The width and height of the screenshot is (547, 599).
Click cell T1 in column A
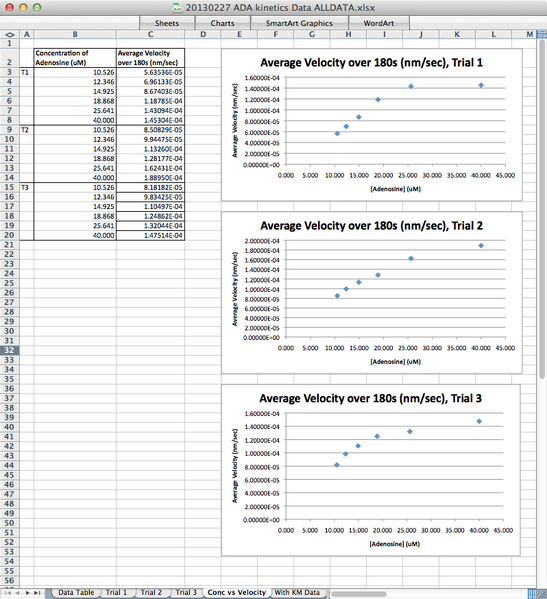[x=26, y=72]
